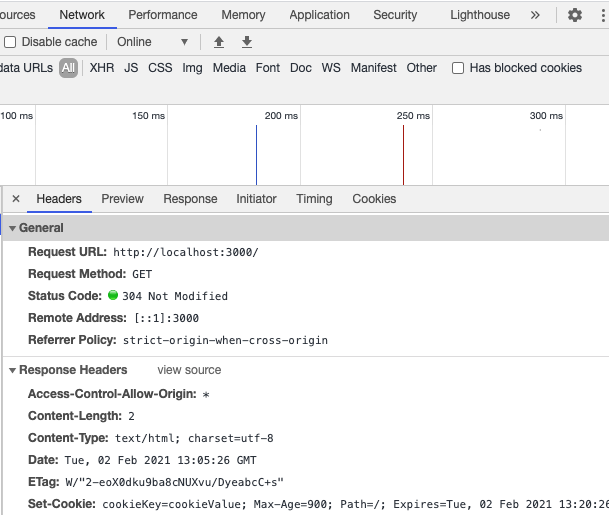609x515 pixels.
Task: Click the ETag header value
Action: (x=174, y=482)
